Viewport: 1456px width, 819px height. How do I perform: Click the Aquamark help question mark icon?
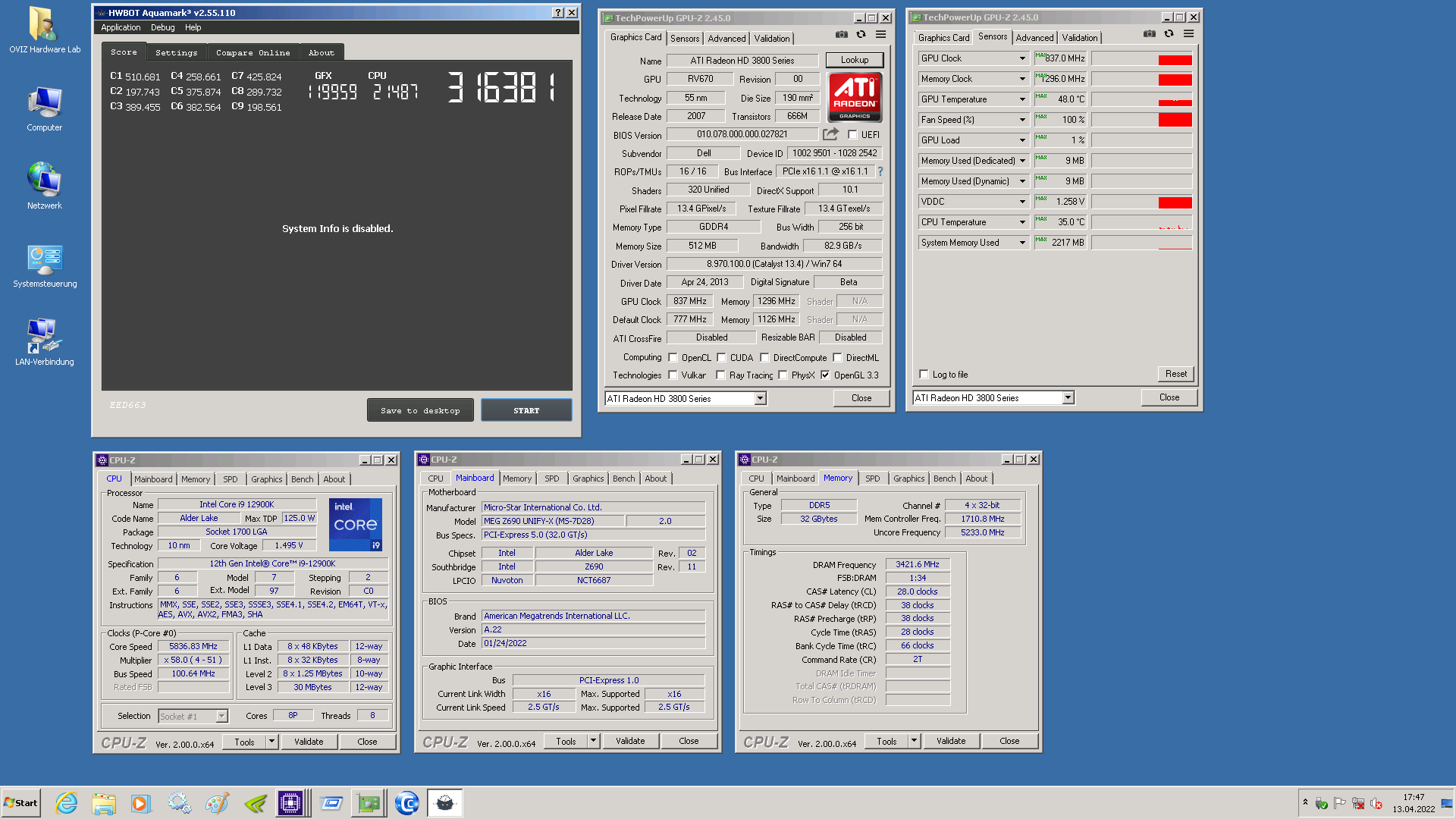point(558,13)
